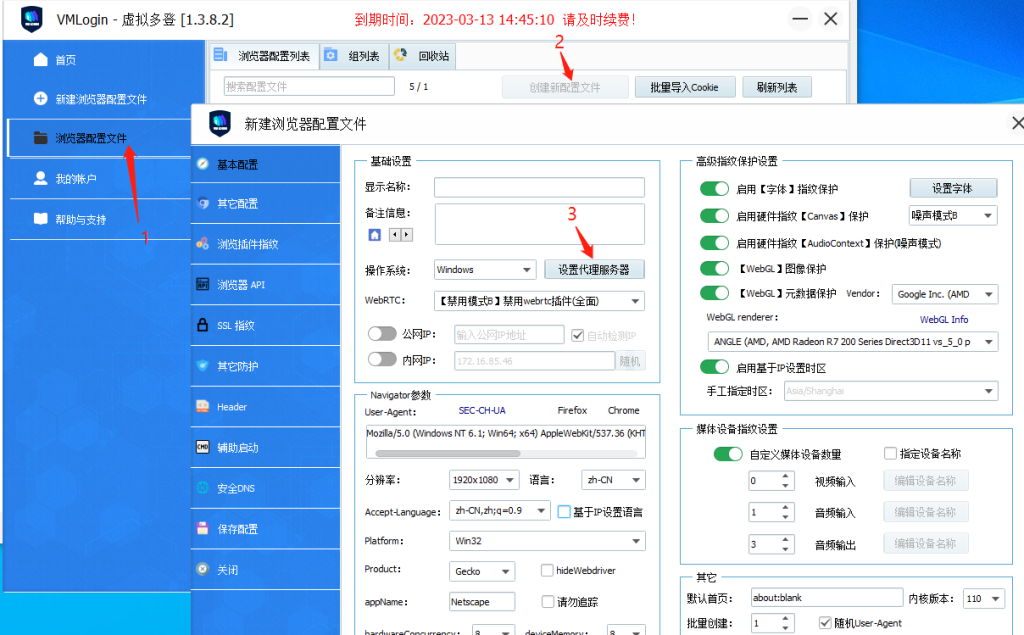Open the 分辨率 1920x1080 dropdown
Screen dimensions: 1024x635
[484, 480]
